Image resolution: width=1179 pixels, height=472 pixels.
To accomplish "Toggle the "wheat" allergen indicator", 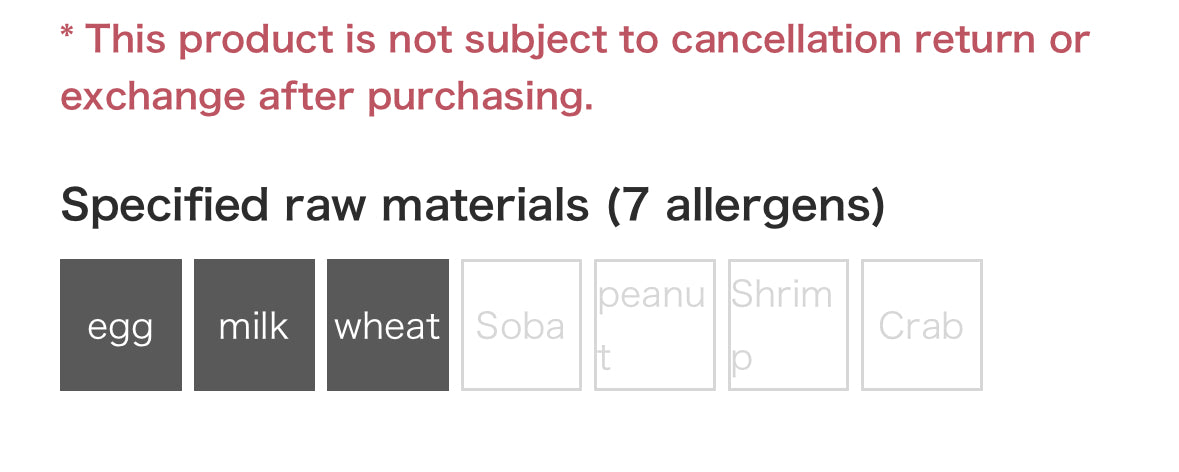I will click(x=387, y=325).
